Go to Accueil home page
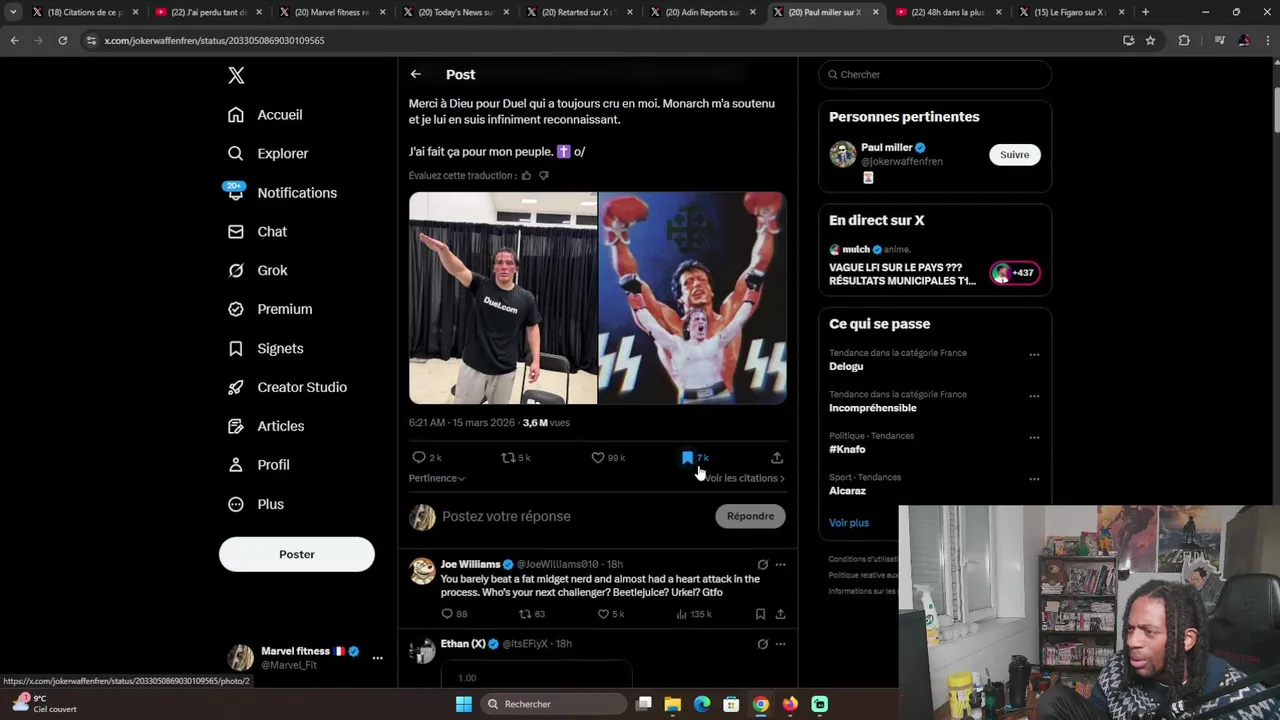The image size is (1280, 720). coord(265,115)
